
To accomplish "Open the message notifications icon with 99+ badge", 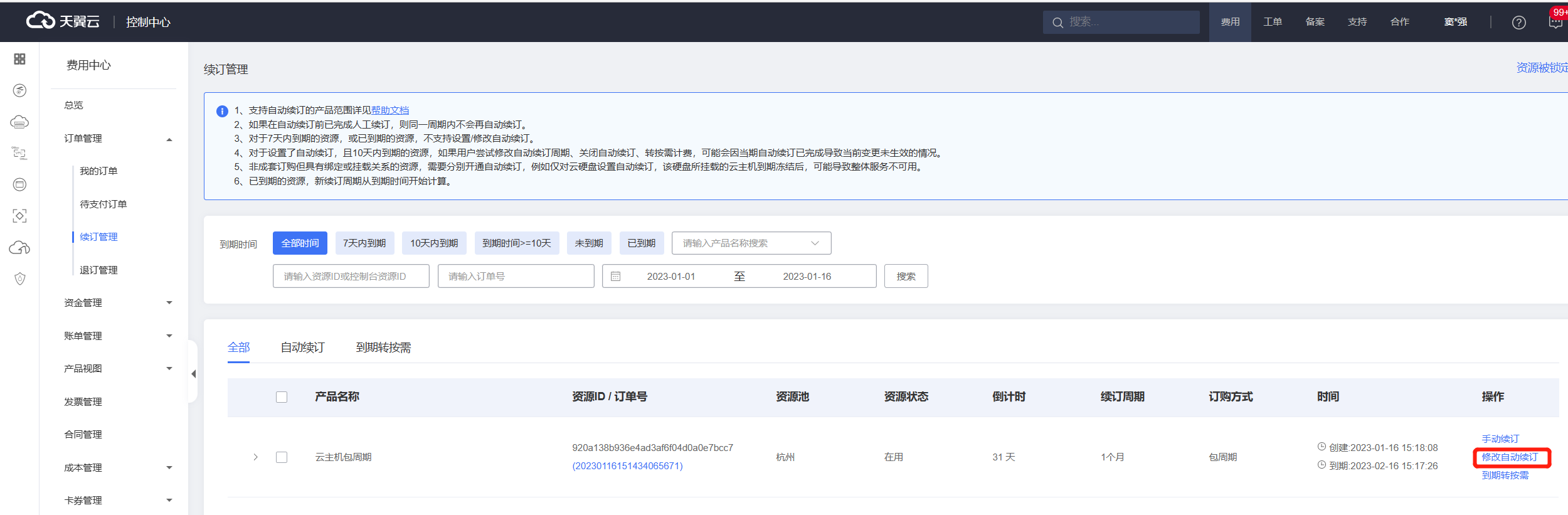I will coord(1555,23).
